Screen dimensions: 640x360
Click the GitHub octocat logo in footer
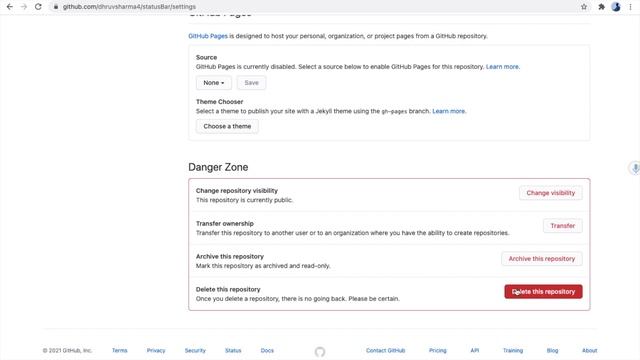coord(320,351)
